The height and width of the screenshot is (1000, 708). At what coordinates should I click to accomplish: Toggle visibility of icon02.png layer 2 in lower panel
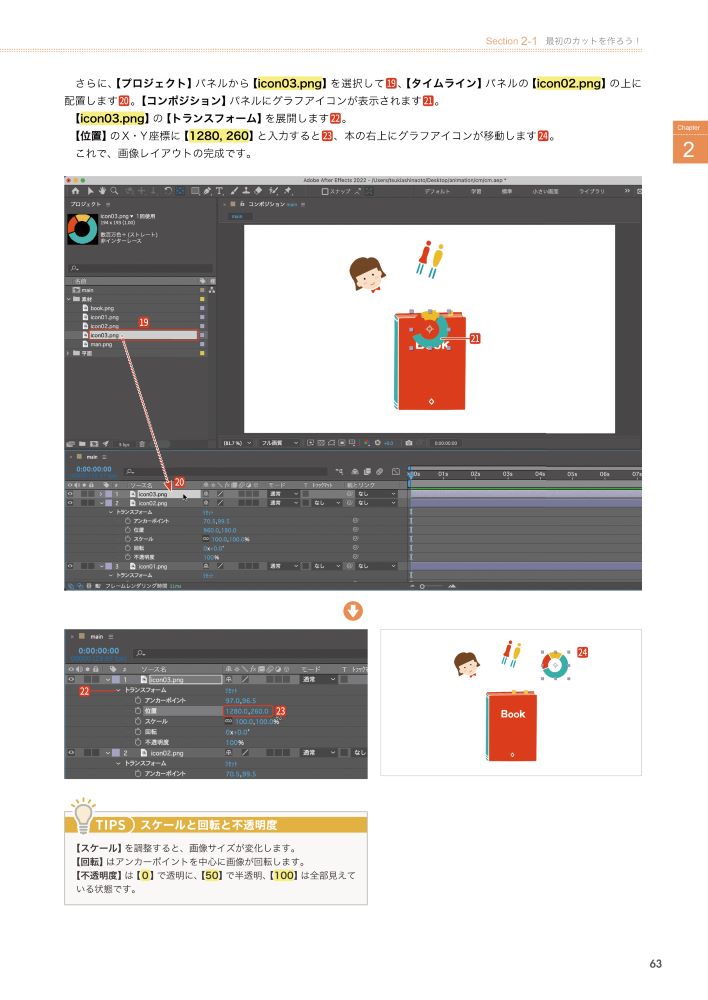tap(70, 752)
